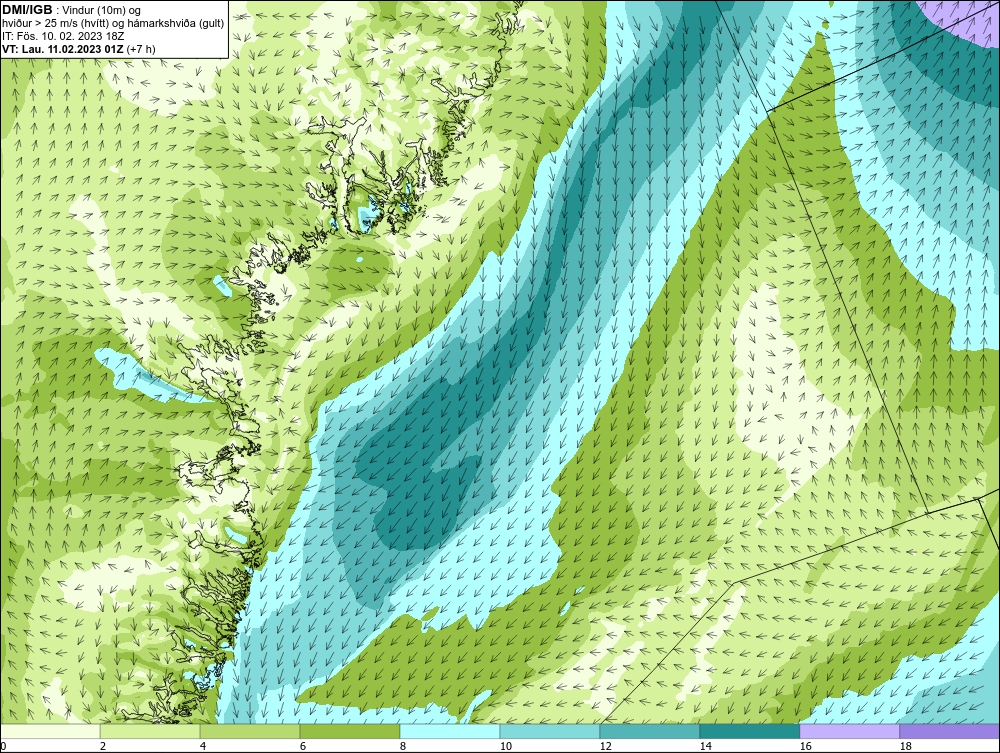Click the 0–2 m/s legend color swatch
Image resolution: width=1000 pixels, height=753 pixels.
point(50,731)
